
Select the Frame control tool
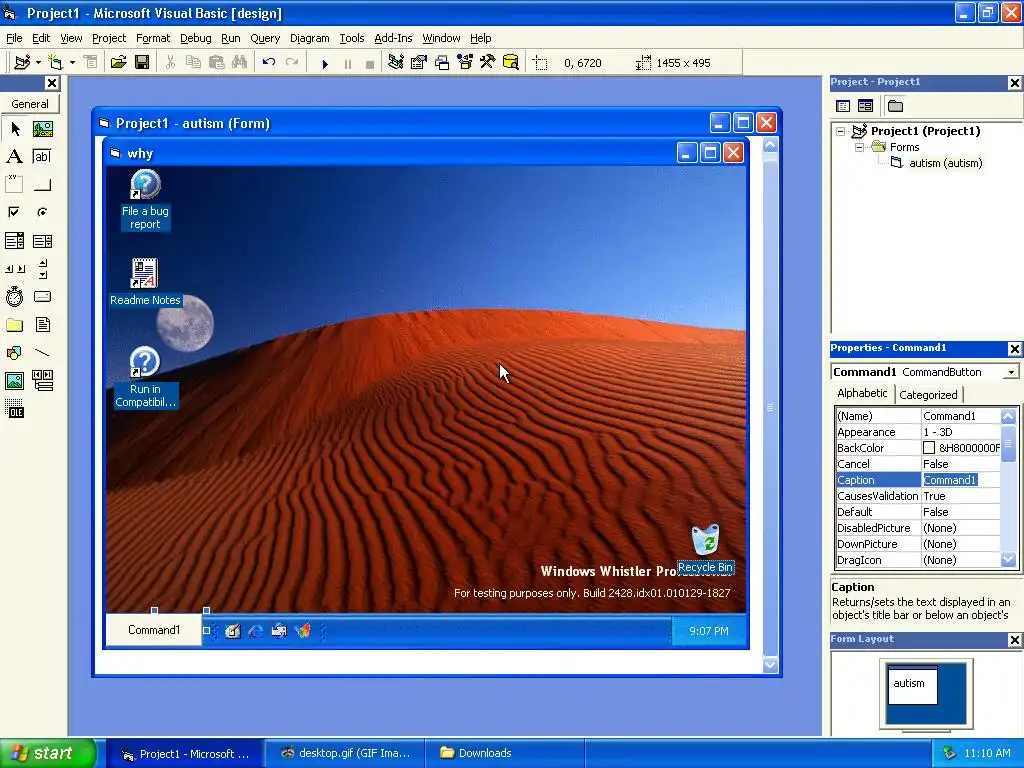14,185
